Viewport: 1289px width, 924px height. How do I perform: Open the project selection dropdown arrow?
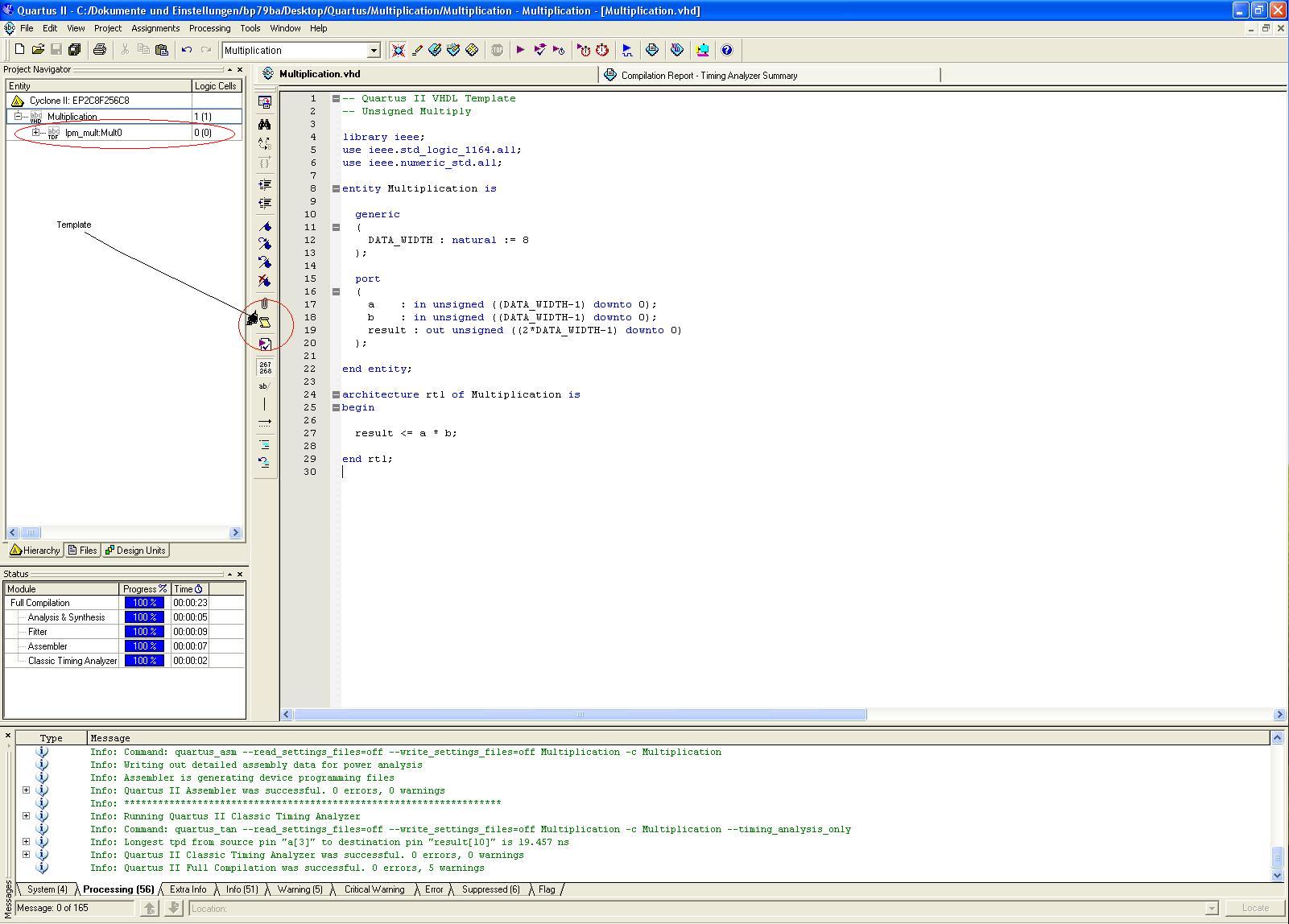[374, 51]
